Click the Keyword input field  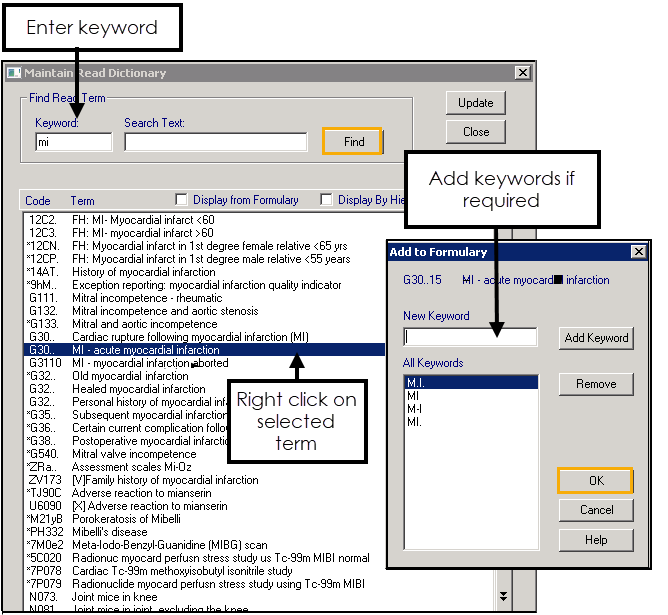tap(73, 142)
